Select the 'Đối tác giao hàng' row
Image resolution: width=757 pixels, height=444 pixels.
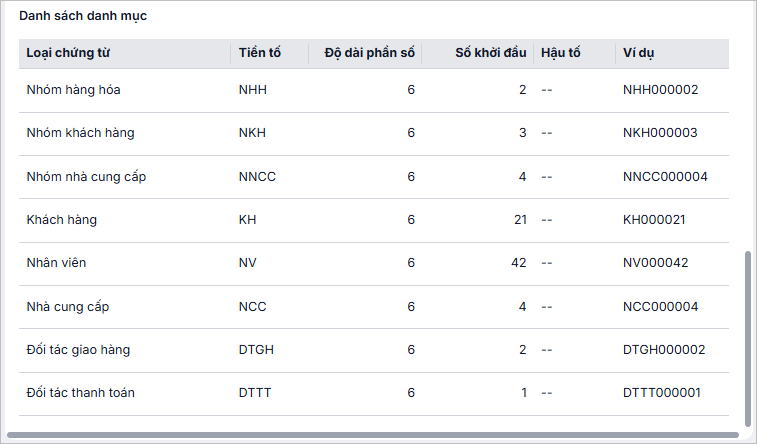(78, 350)
